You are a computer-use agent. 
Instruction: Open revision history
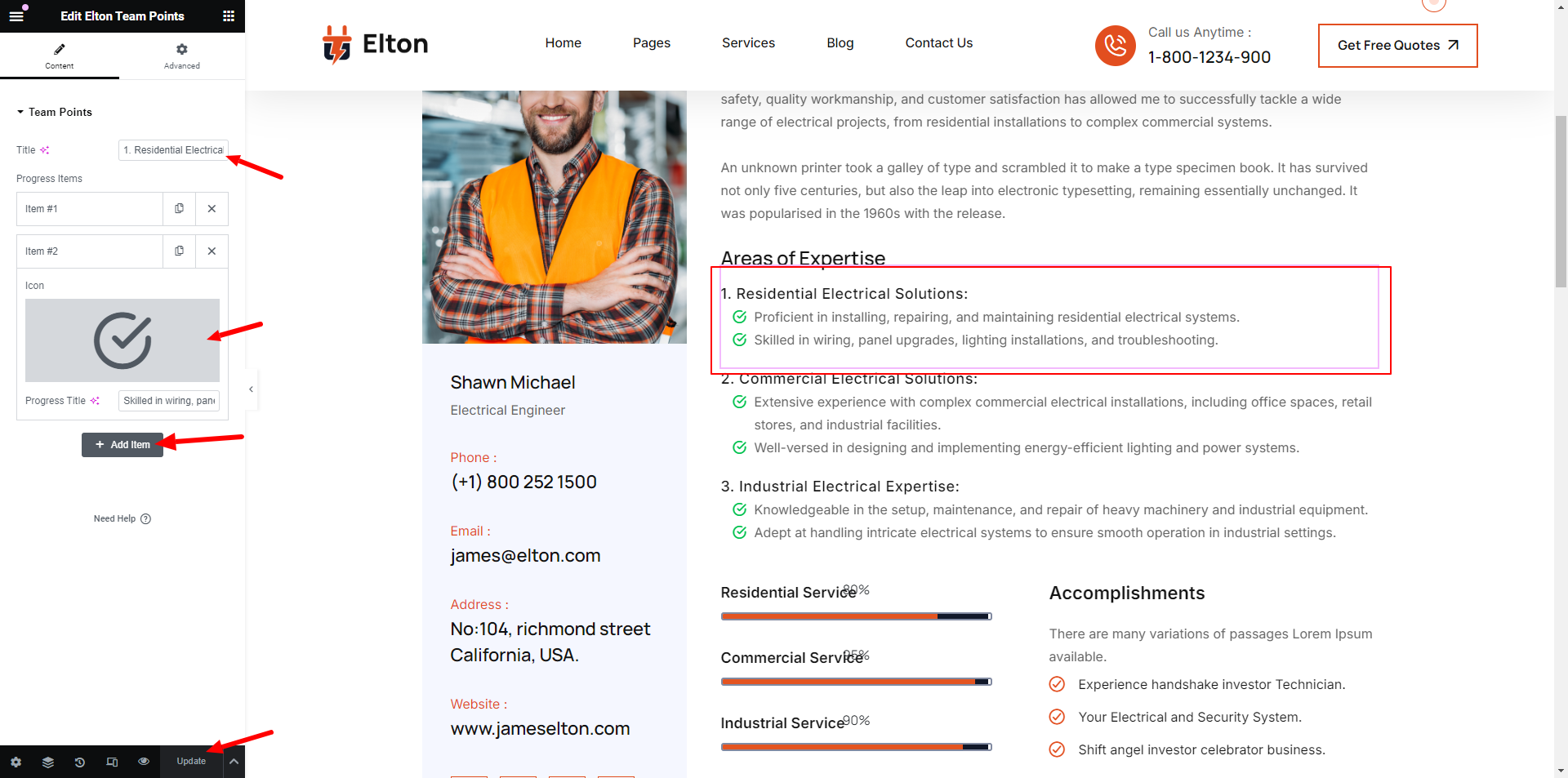(80, 762)
